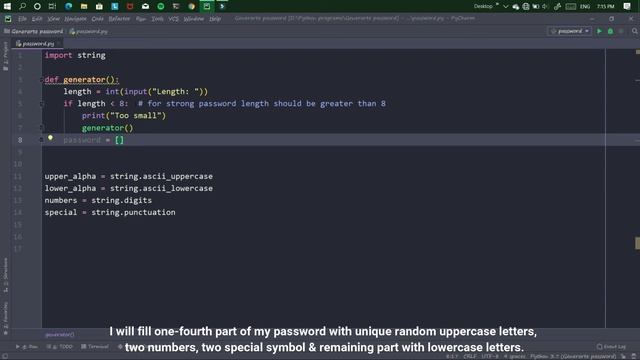The height and width of the screenshot is (360, 640).
Task: Click the taskbar clock showing 7:15 PM
Action: (x=606, y=6)
